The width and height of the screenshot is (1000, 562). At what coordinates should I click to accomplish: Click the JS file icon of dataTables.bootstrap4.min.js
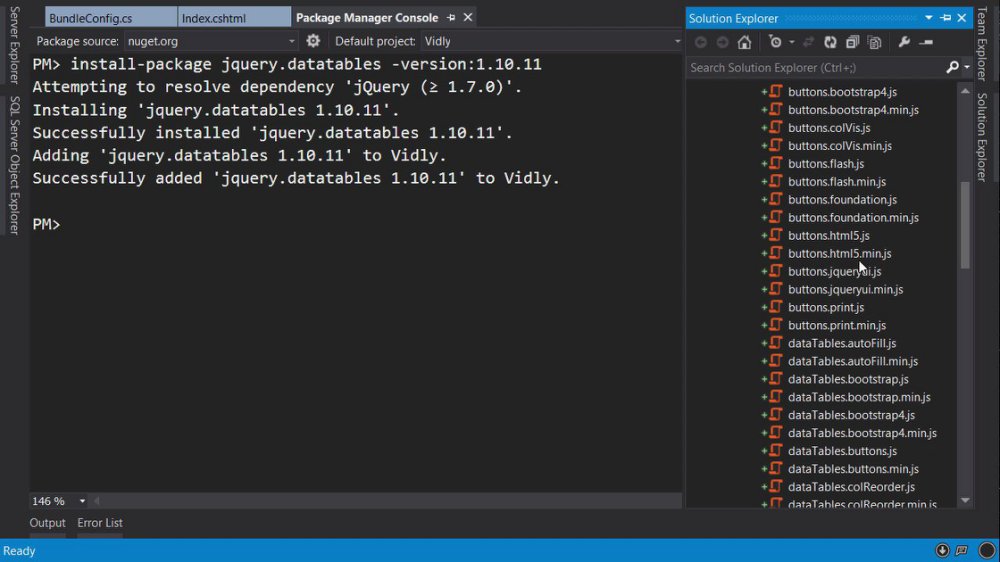pyautogui.click(x=776, y=433)
